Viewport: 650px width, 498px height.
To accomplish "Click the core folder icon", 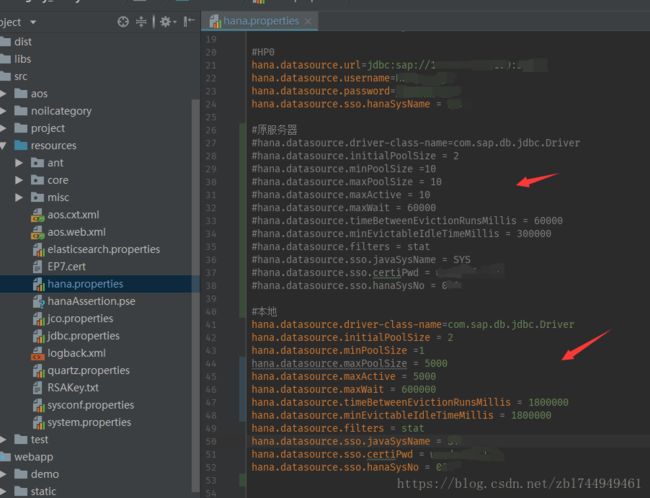I will click(37, 180).
